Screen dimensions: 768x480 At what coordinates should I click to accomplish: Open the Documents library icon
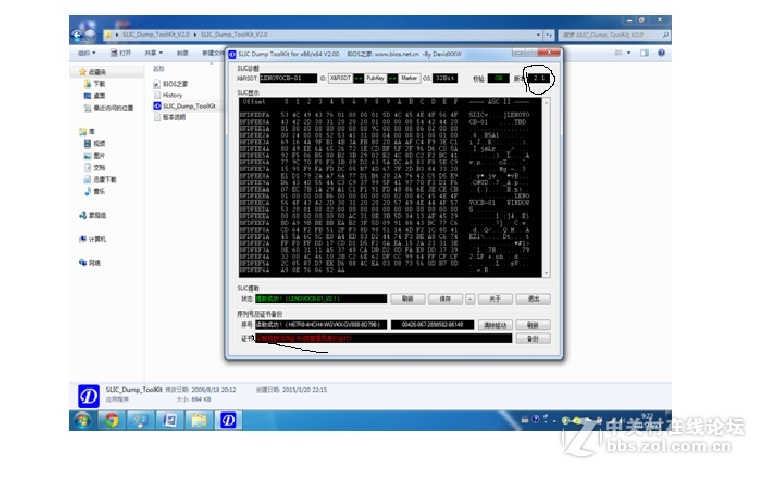tap(87, 167)
